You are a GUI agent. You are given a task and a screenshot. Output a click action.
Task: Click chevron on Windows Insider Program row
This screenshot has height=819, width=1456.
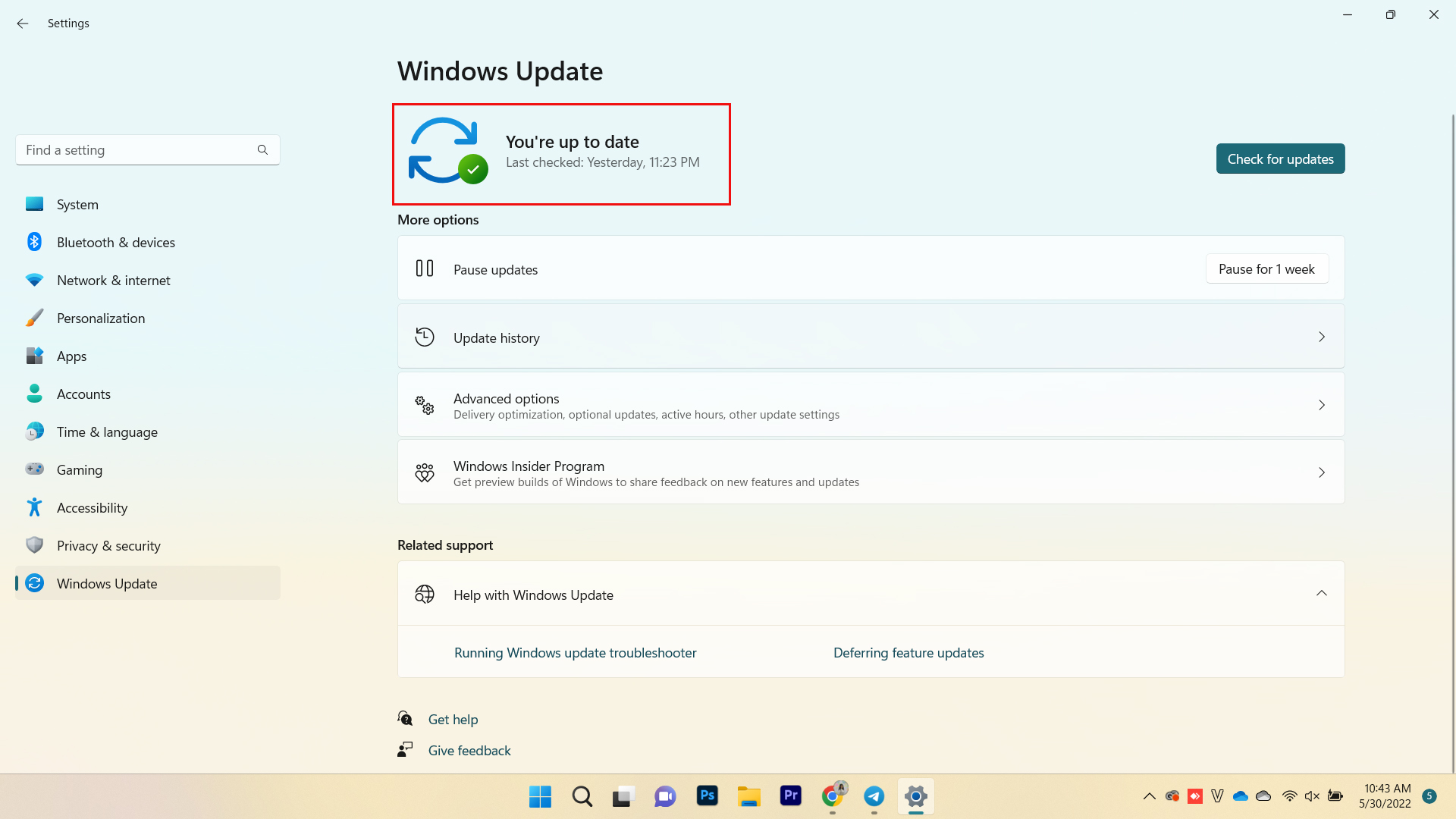(x=1321, y=472)
